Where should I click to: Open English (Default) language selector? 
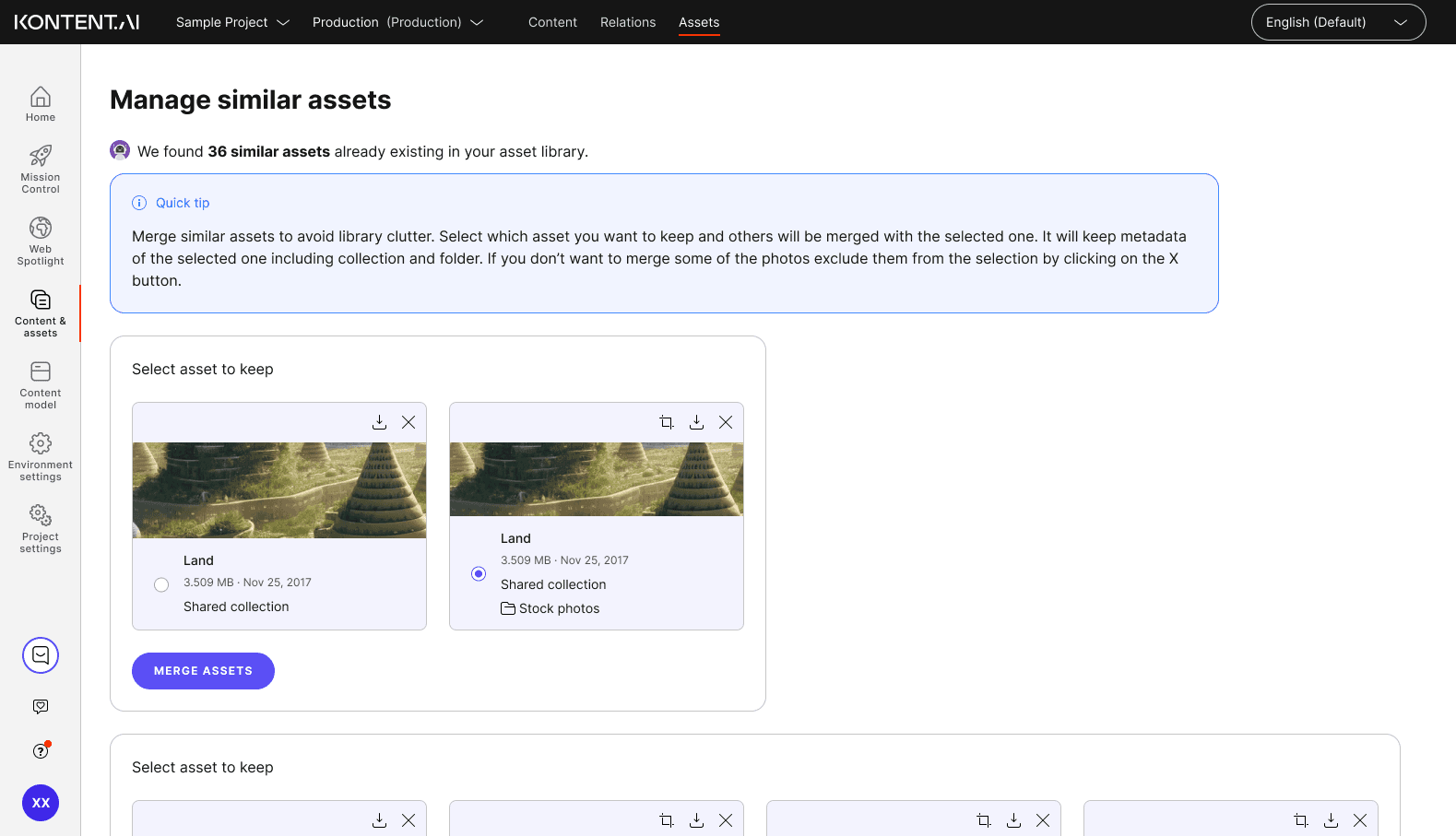coord(1338,22)
